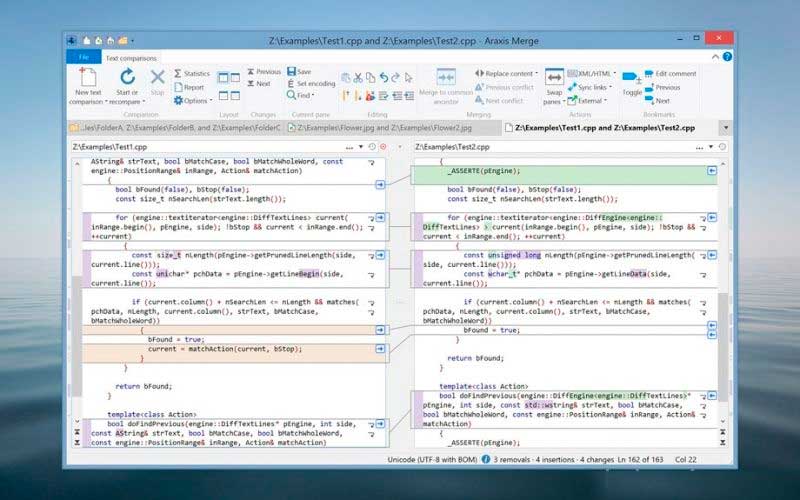This screenshot has height=500, width=800.
Task: Click the Copy icon in Editing group
Action: [371, 78]
